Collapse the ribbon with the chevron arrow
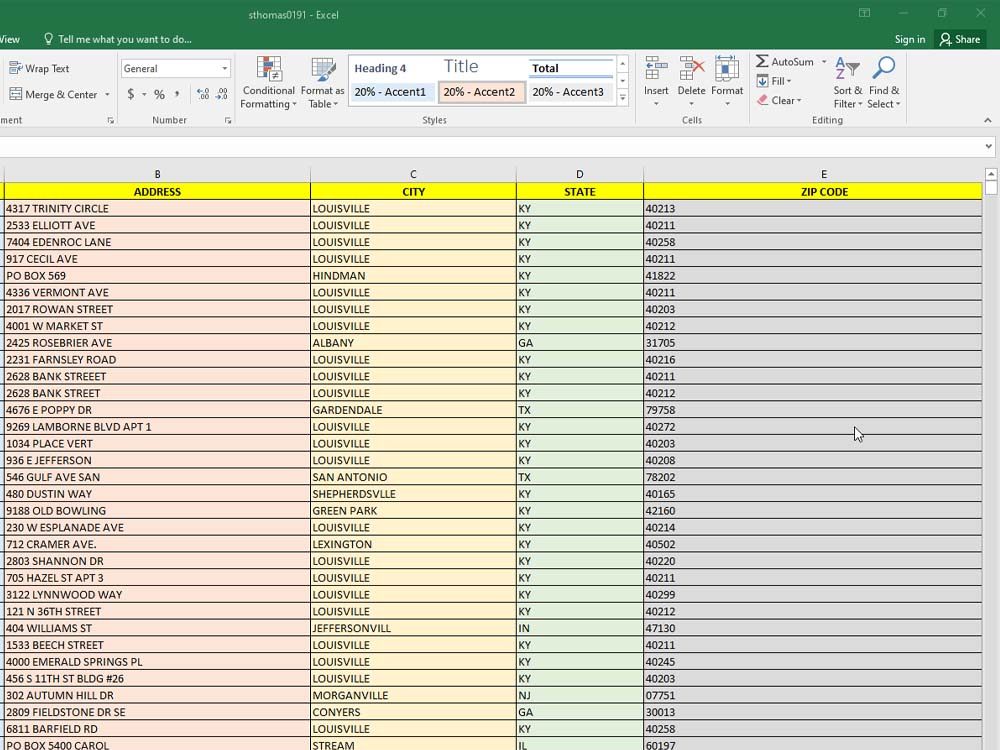Image resolution: width=1000 pixels, height=750 pixels. [x=986, y=119]
